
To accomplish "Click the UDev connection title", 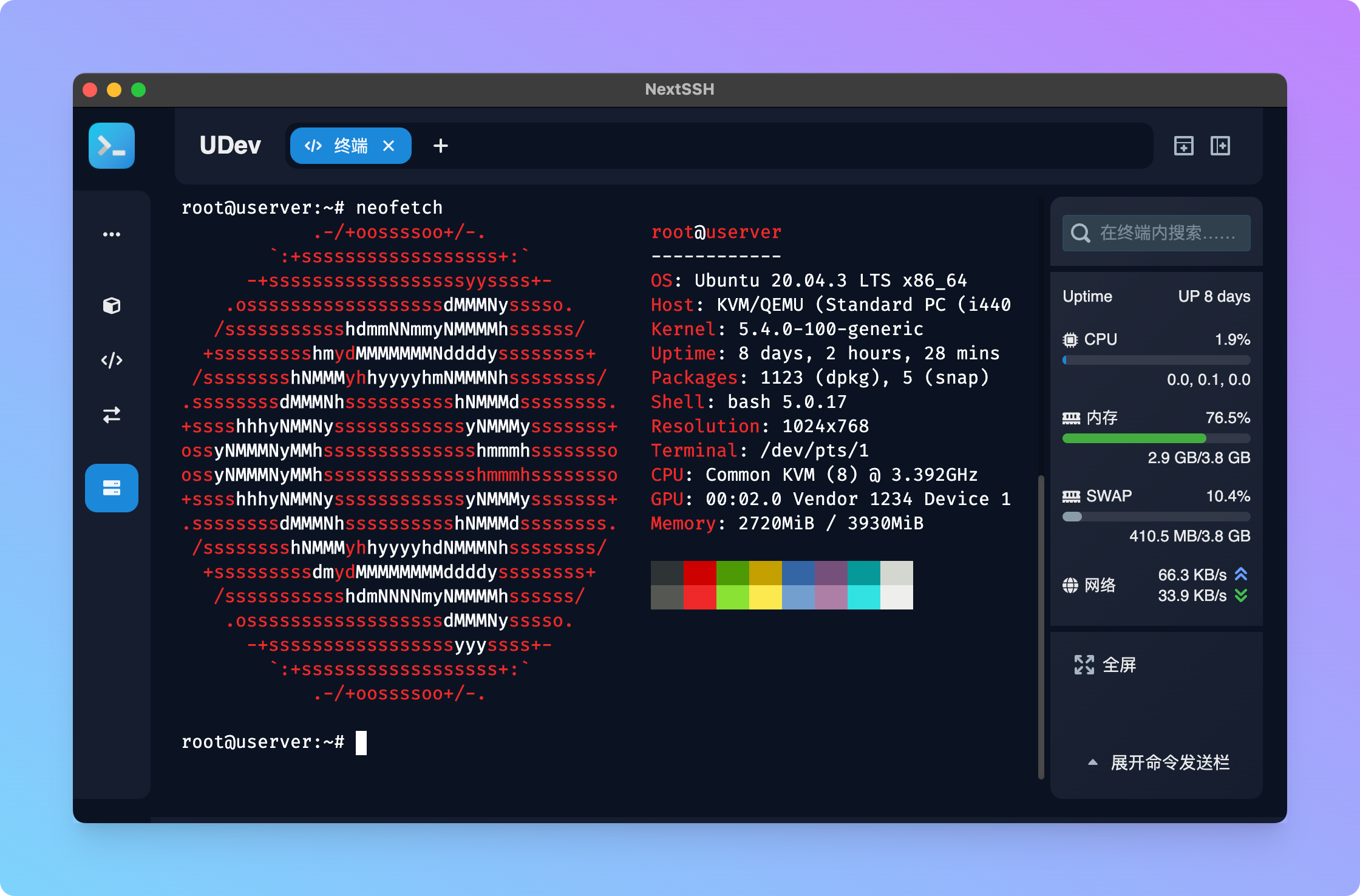I will [230, 146].
